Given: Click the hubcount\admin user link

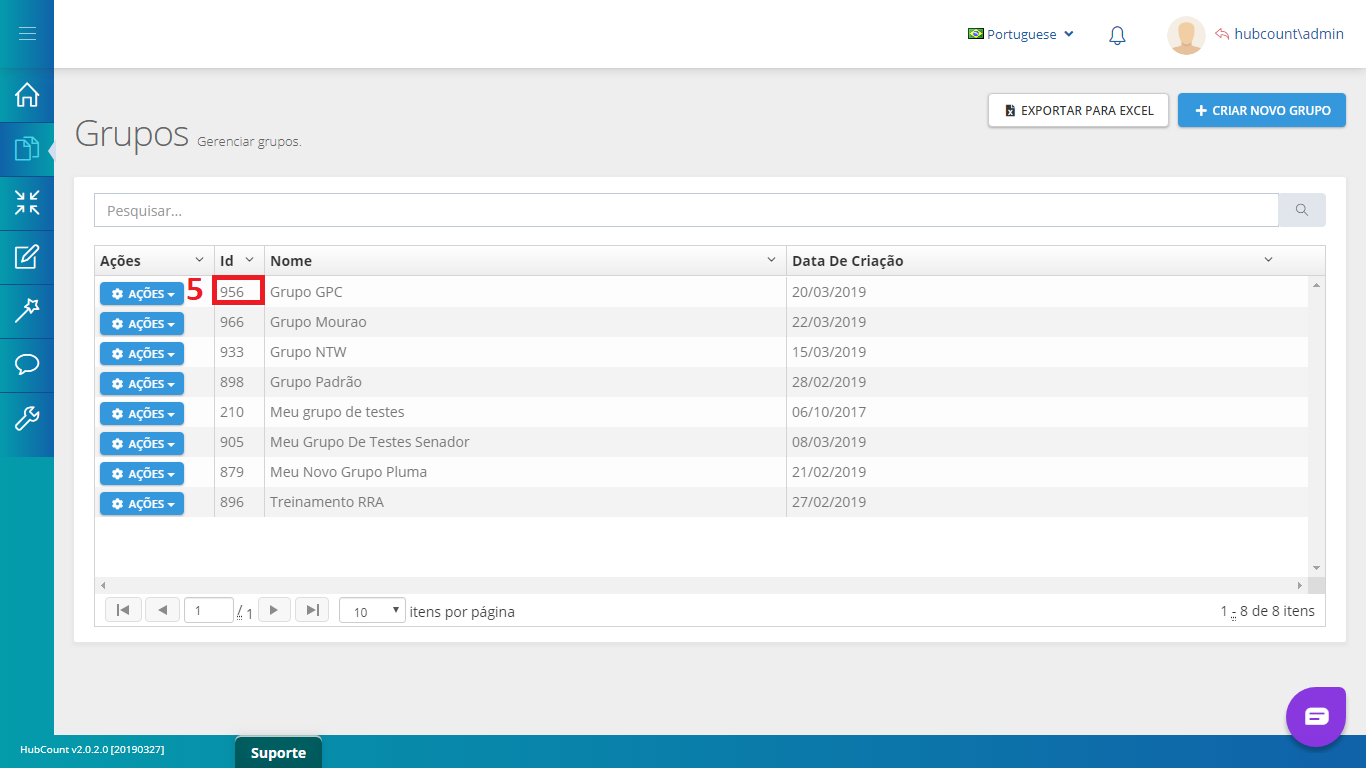Looking at the screenshot, I should click(1280, 34).
